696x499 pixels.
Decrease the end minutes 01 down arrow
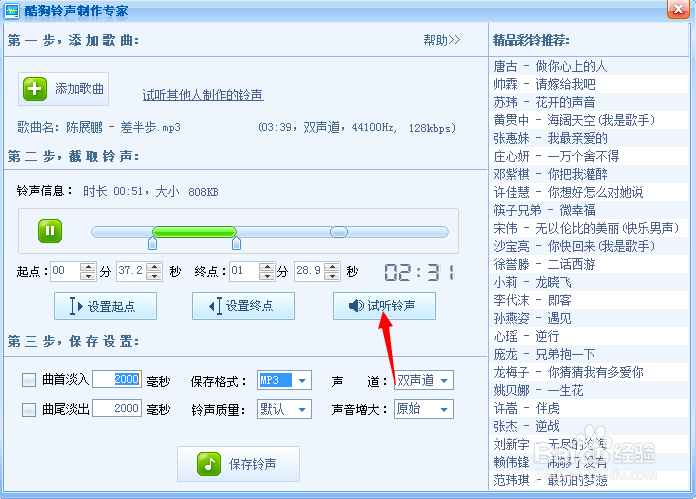[x=267, y=276]
